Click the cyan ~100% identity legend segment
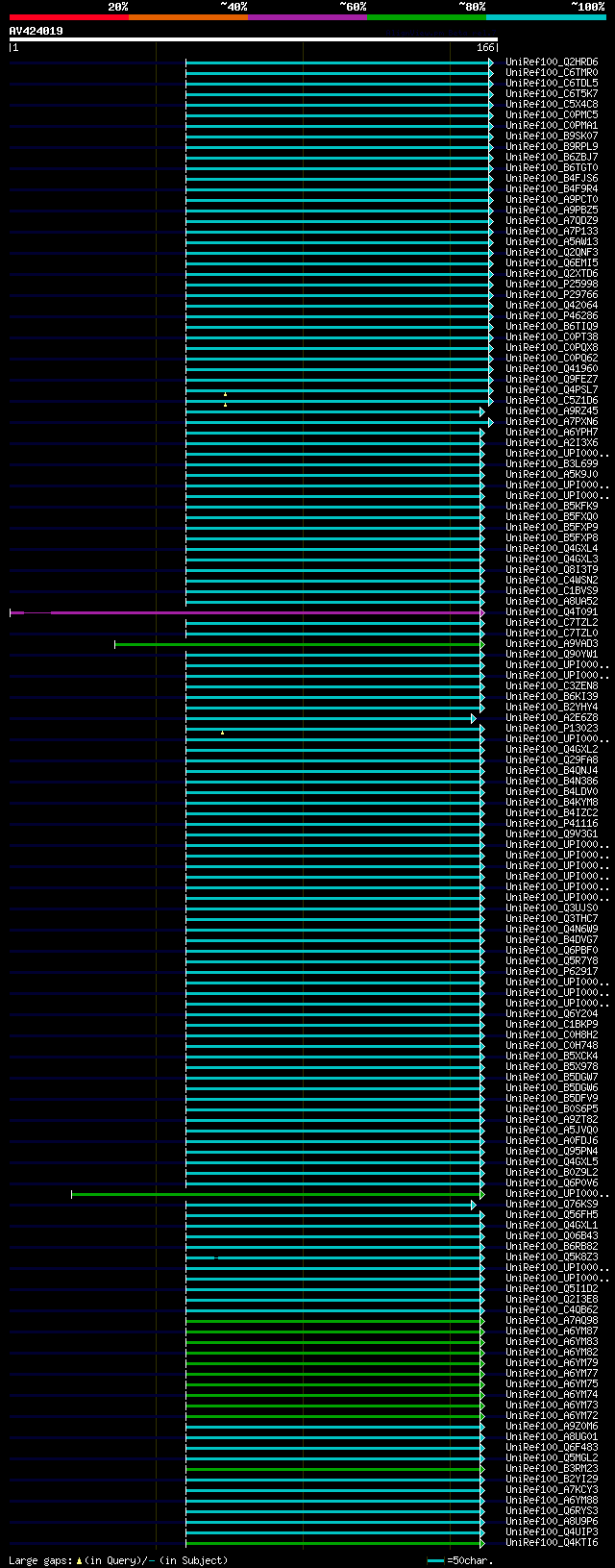The image size is (615, 1568). [x=546, y=17]
